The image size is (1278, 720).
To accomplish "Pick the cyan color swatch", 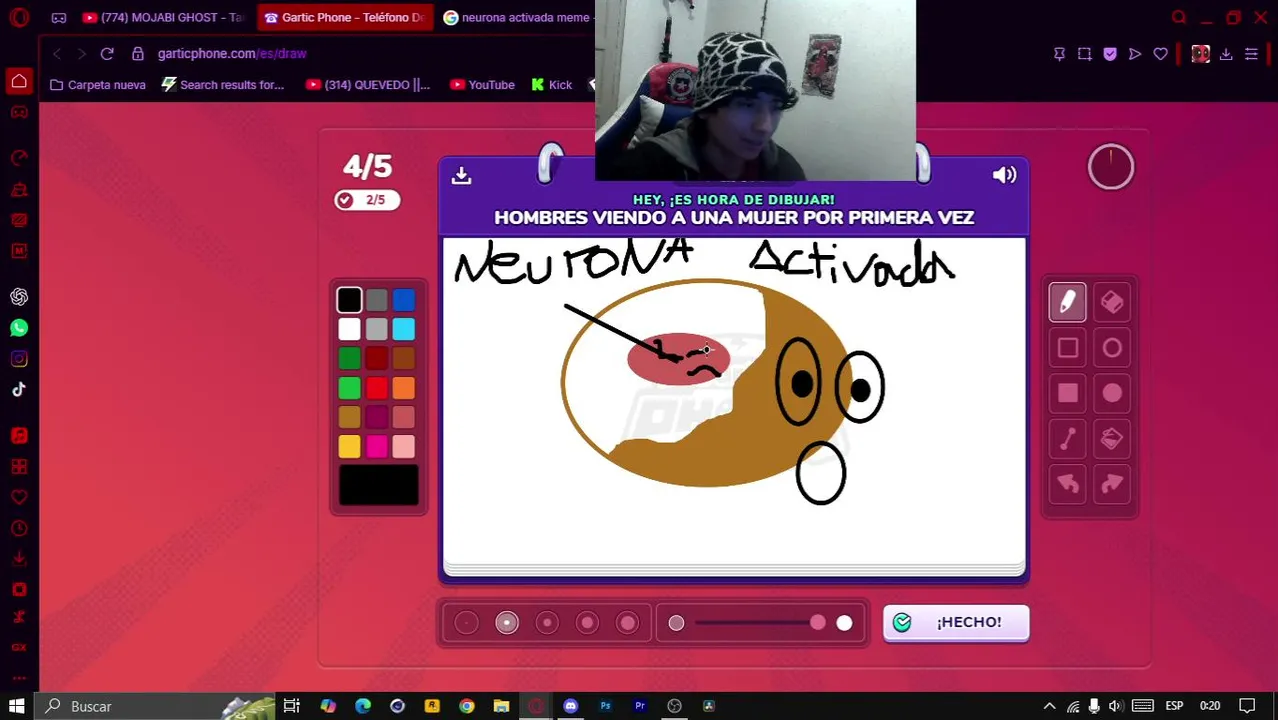I will [x=403, y=329].
